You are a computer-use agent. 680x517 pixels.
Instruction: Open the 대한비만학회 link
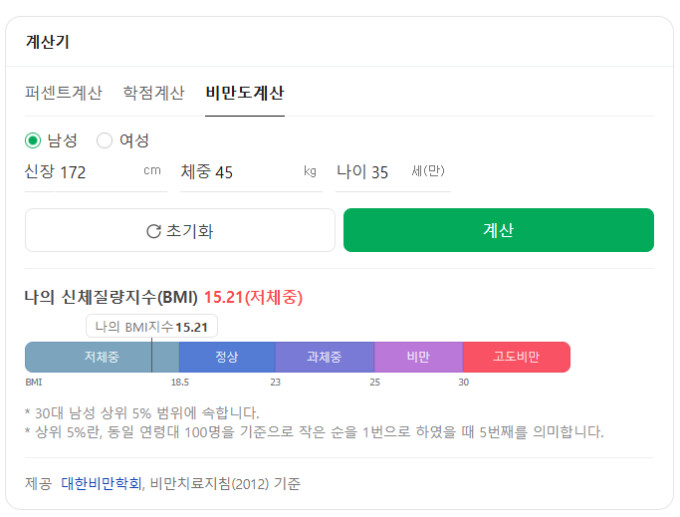[101, 484]
